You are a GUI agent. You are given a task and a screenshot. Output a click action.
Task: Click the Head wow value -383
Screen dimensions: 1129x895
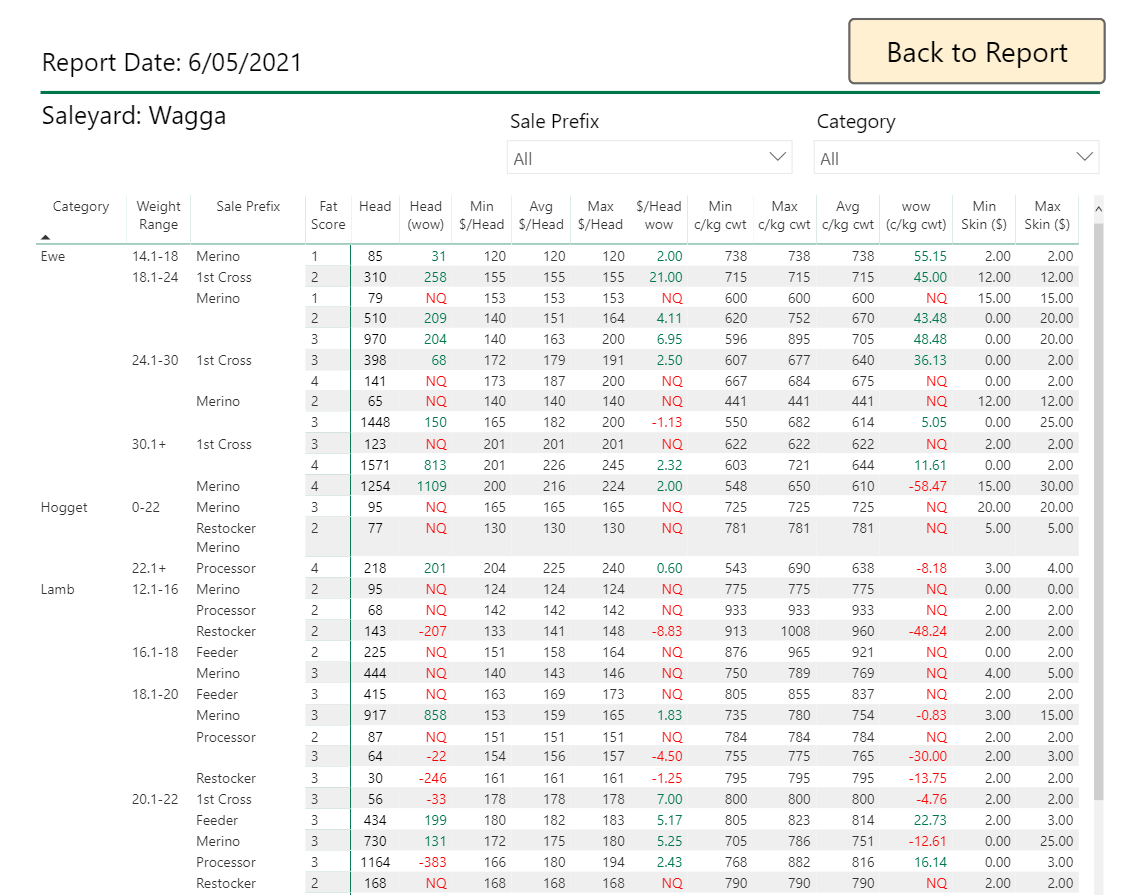click(x=432, y=862)
